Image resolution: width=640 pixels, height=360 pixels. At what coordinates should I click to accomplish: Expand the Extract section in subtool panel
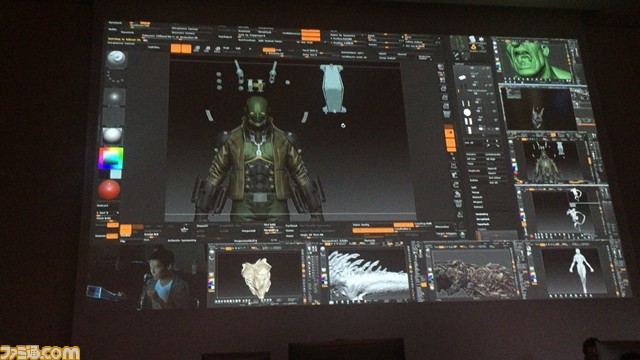[479, 207]
